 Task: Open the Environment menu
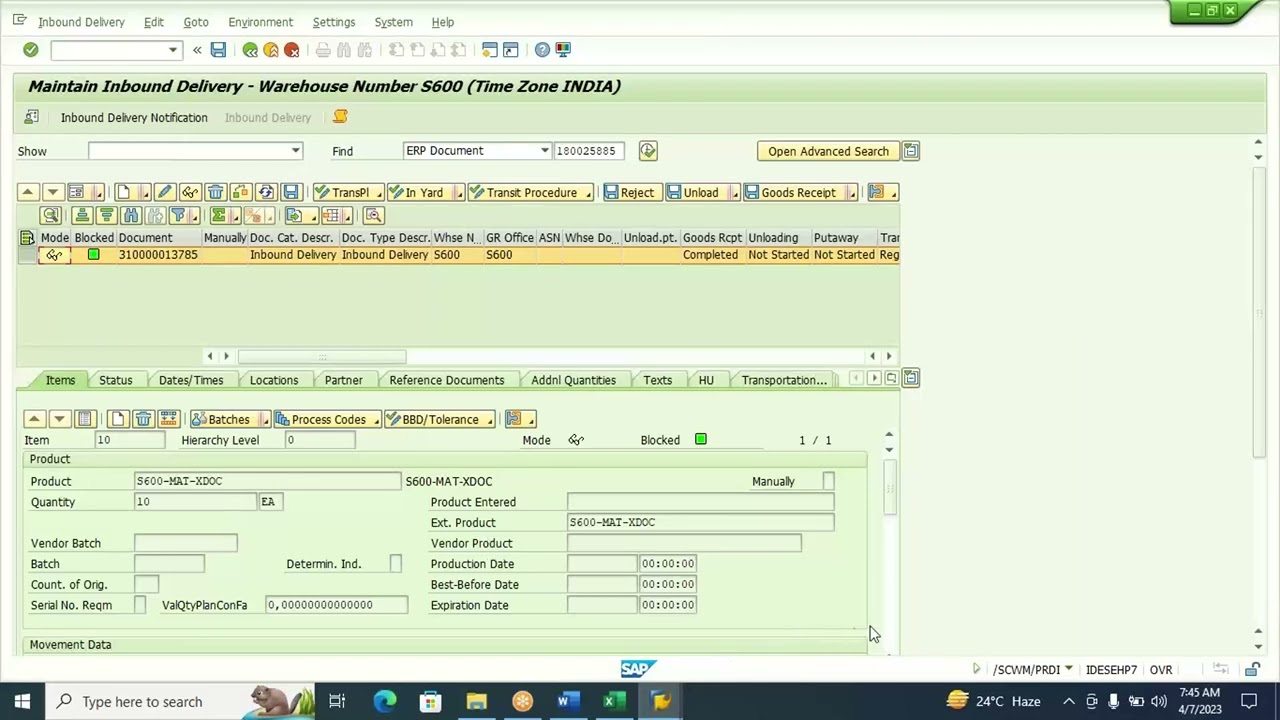point(260,22)
